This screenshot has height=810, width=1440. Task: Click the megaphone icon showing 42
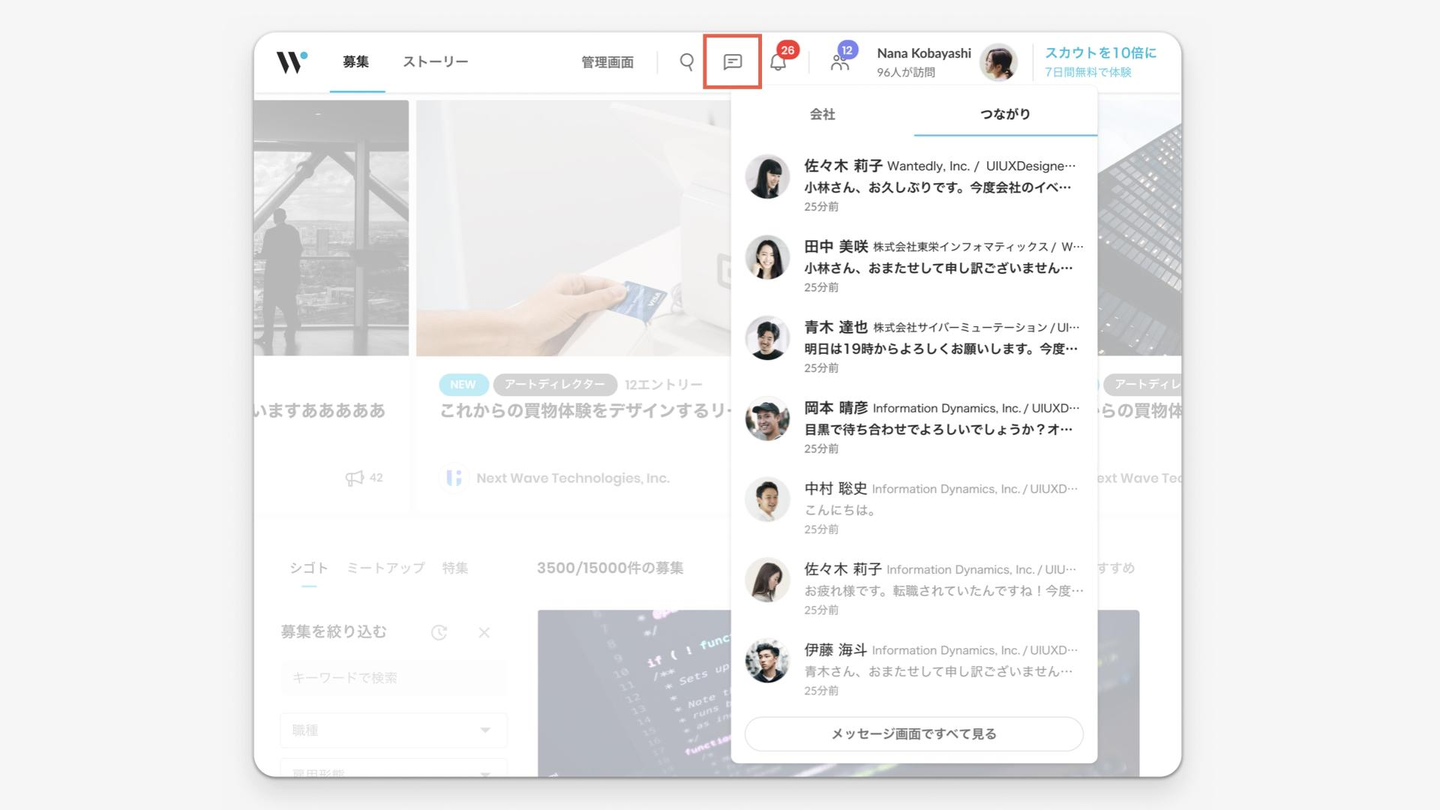click(x=355, y=478)
